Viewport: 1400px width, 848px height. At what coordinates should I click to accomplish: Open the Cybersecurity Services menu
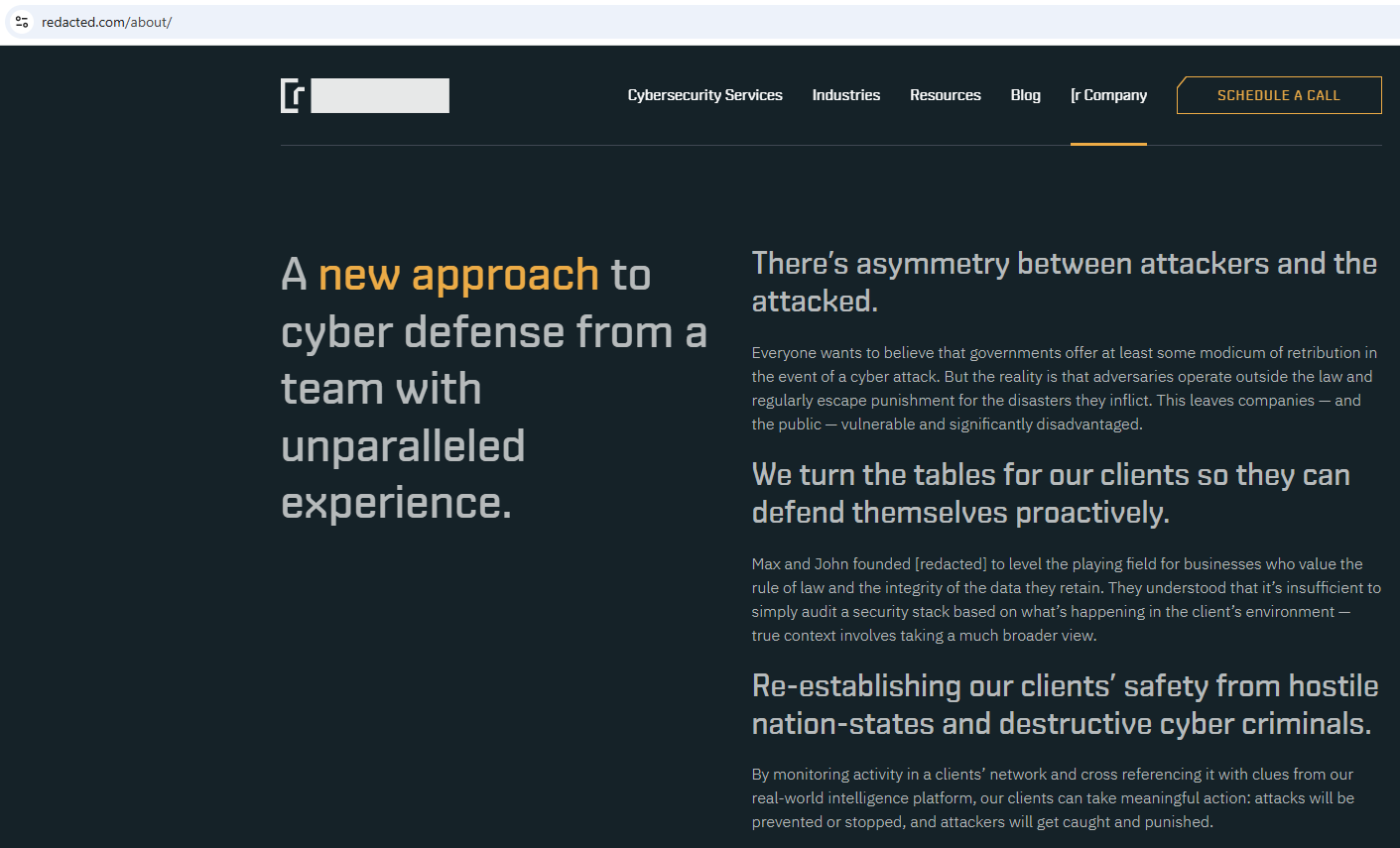pos(704,94)
